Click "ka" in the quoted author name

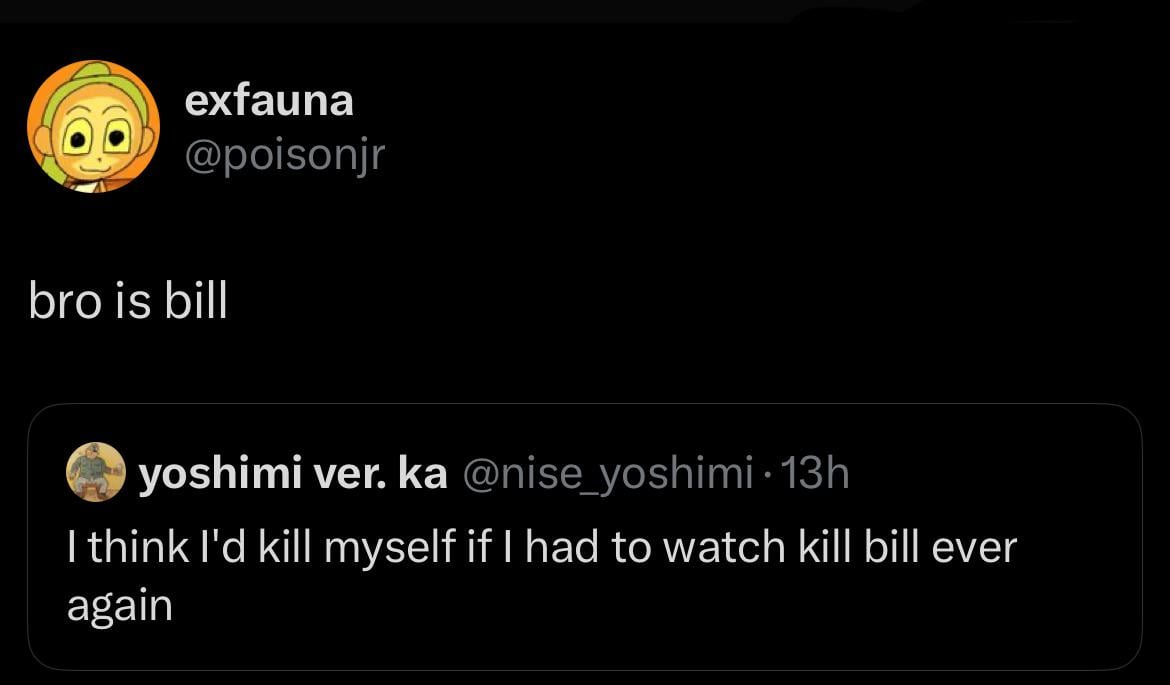click(423, 474)
